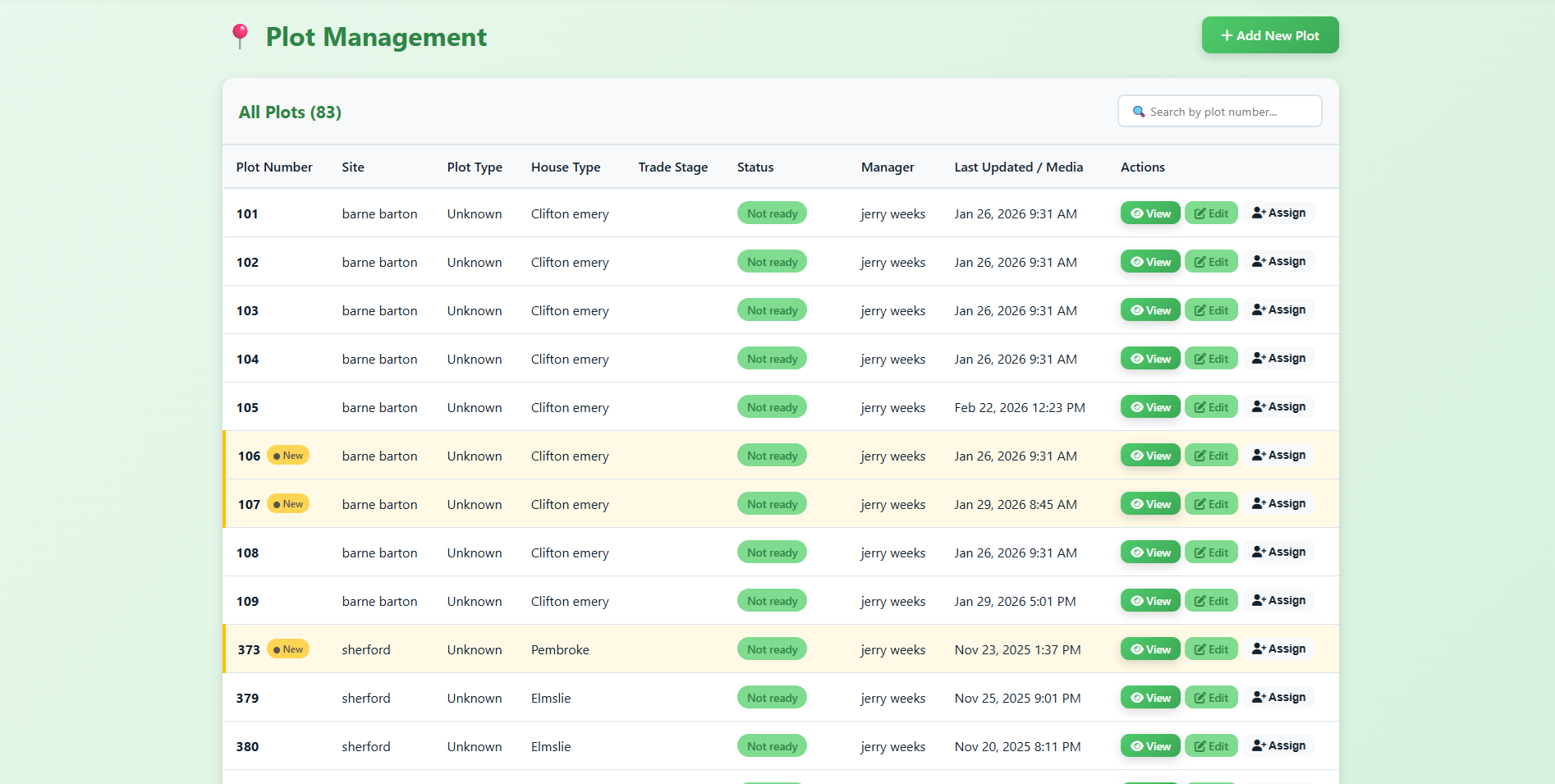Click the magnifier icon in search box
1555x784 pixels.
point(1139,112)
